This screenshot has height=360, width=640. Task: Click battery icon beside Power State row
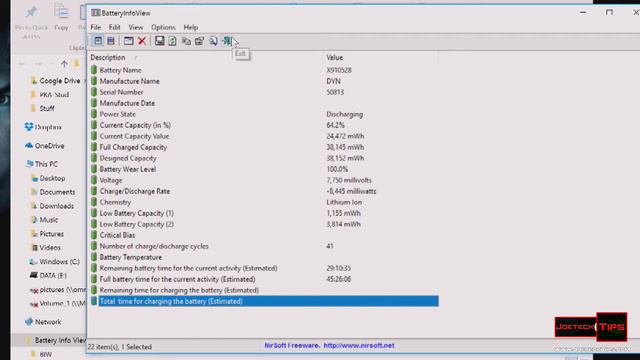[94, 114]
